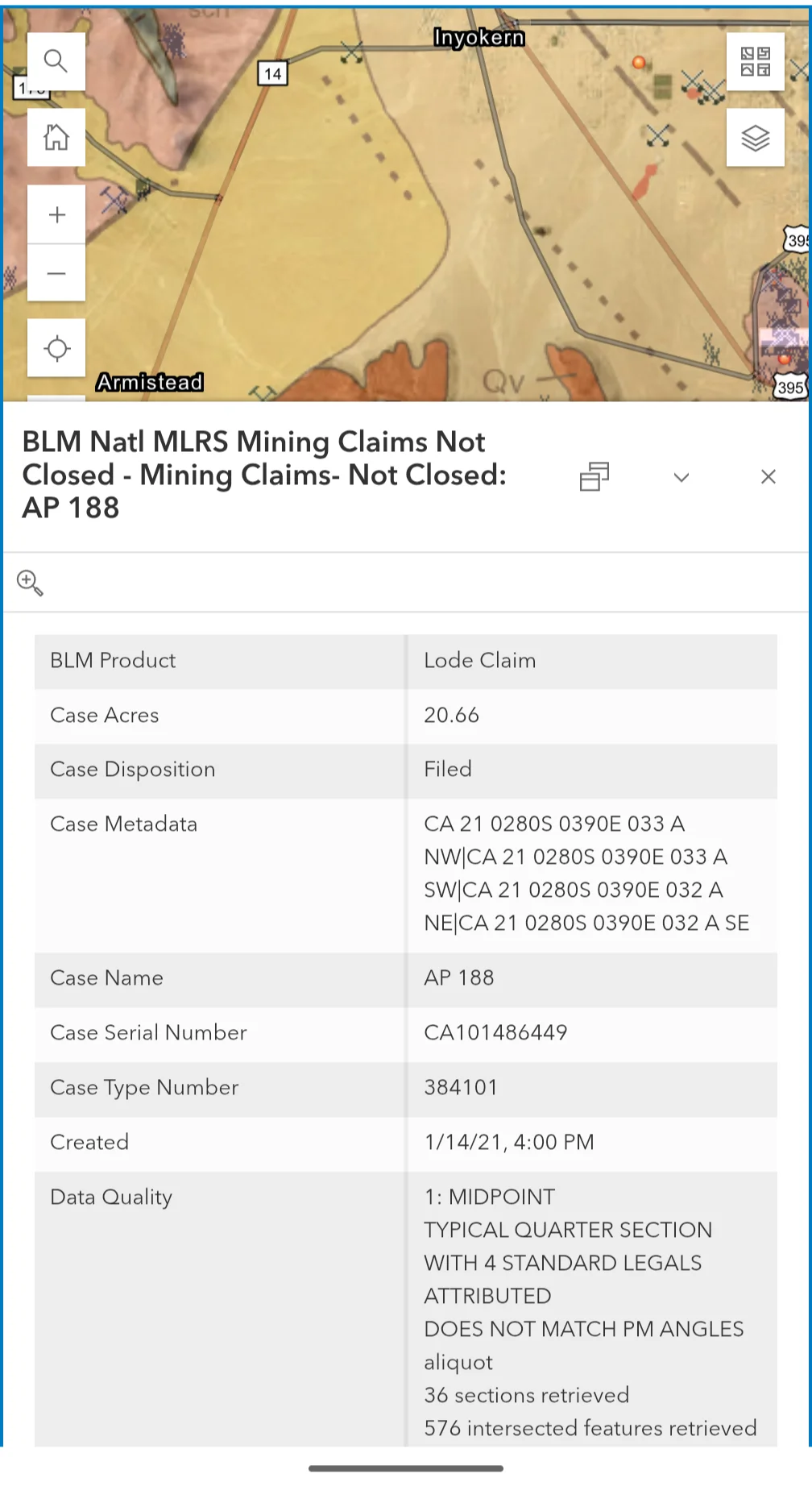
Task: Zoom to the AP 188 feature
Action: (30, 582)
